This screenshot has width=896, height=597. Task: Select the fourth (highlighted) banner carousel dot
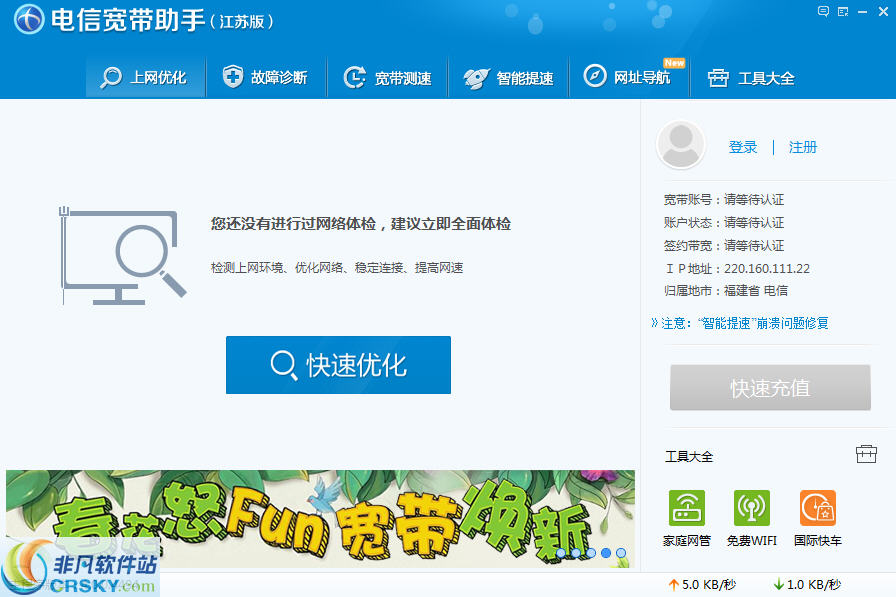[x=606, y=553]
